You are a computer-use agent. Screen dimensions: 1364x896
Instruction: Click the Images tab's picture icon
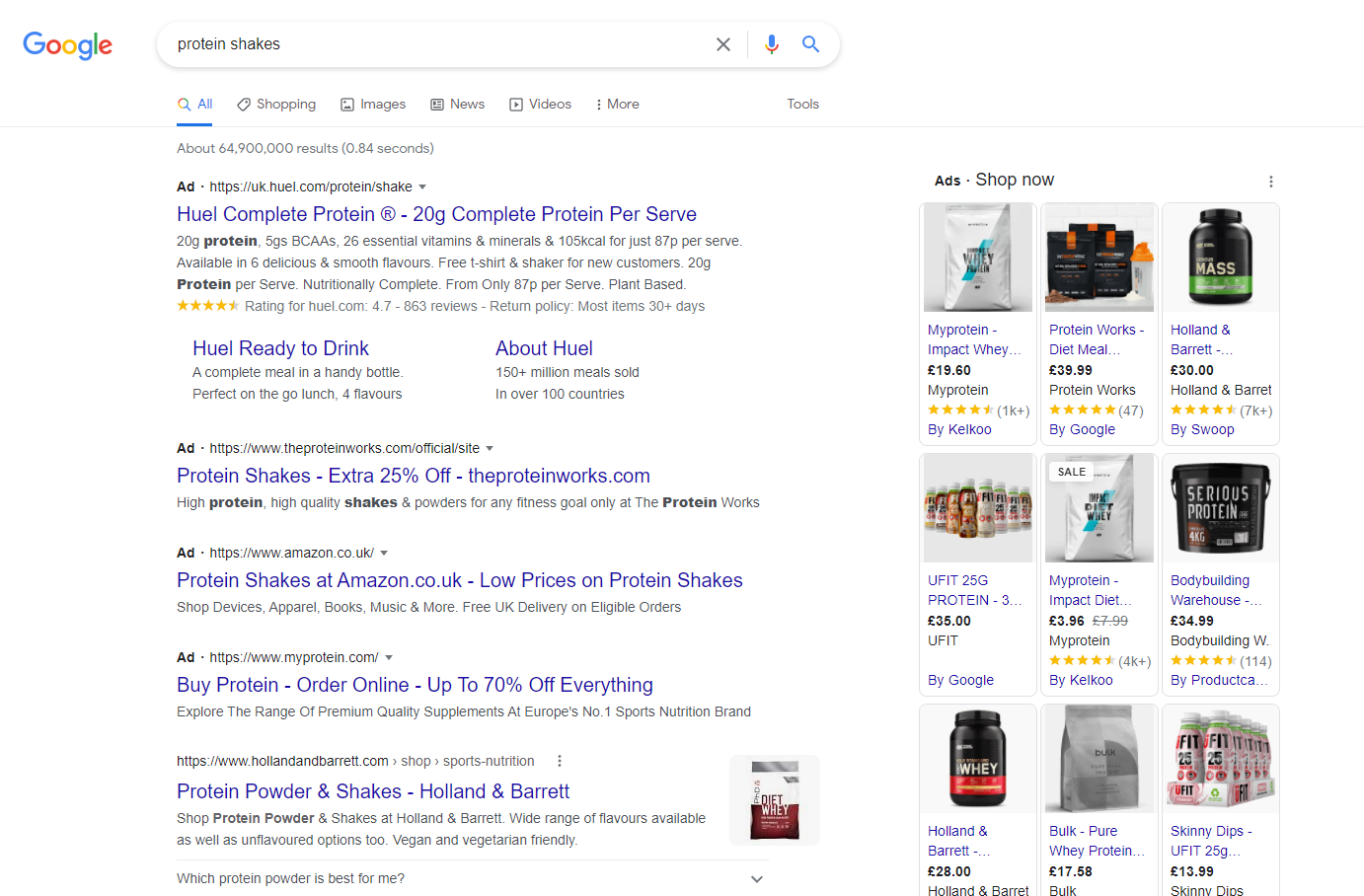point(346,104)
